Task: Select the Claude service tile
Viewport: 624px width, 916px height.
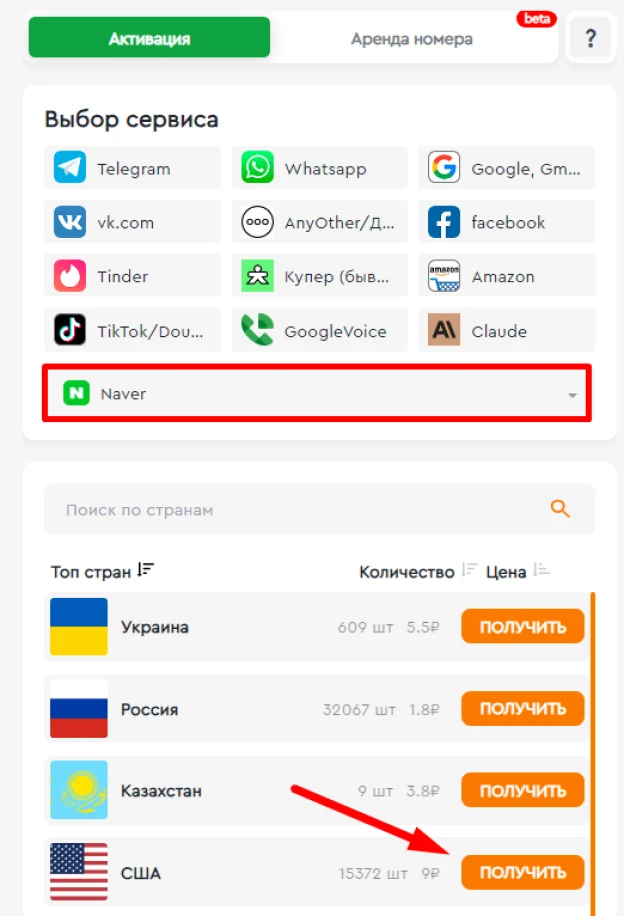Action: [507, 331]
